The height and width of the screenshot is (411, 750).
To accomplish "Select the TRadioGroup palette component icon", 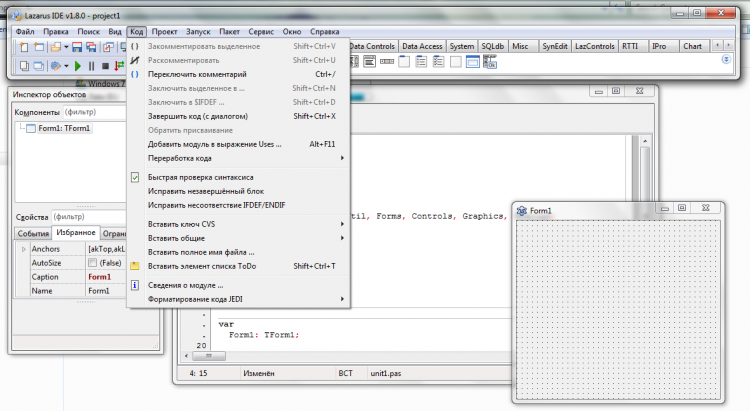I will [x=421, y=62].
